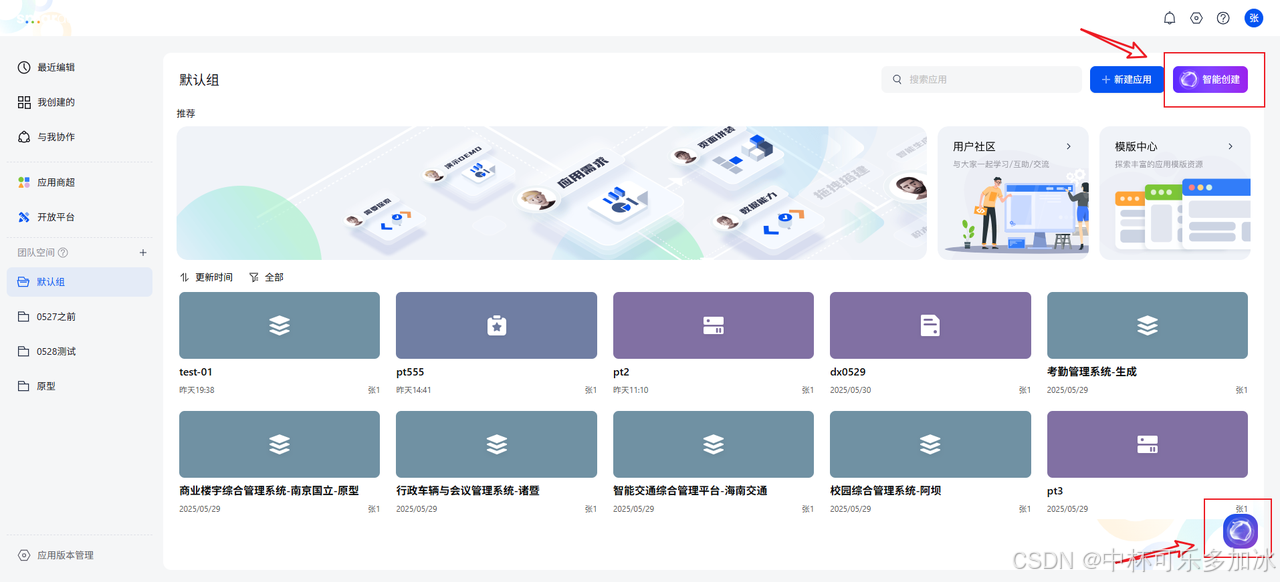Expand the 用户社区 chevron arrow

(x=1069, y=147)
